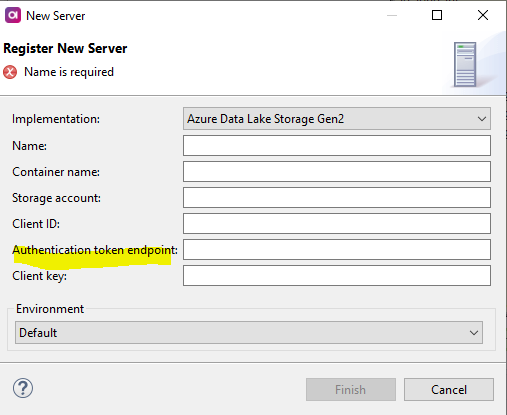507x415 pixels.
Task: Click the Finish button
Action: [x=351, y=389]
